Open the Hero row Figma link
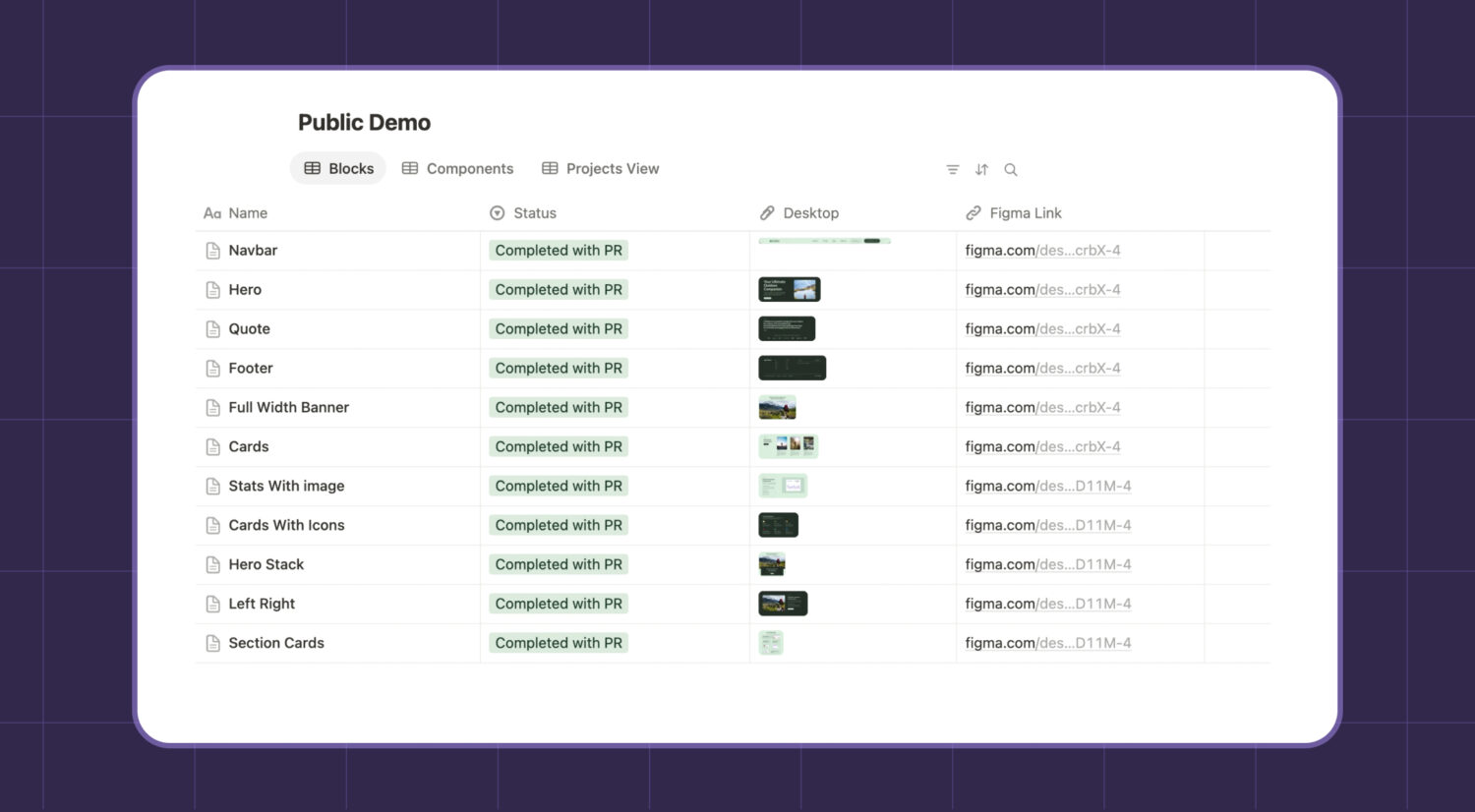 pyautogui.click(x=1042, y=290)
